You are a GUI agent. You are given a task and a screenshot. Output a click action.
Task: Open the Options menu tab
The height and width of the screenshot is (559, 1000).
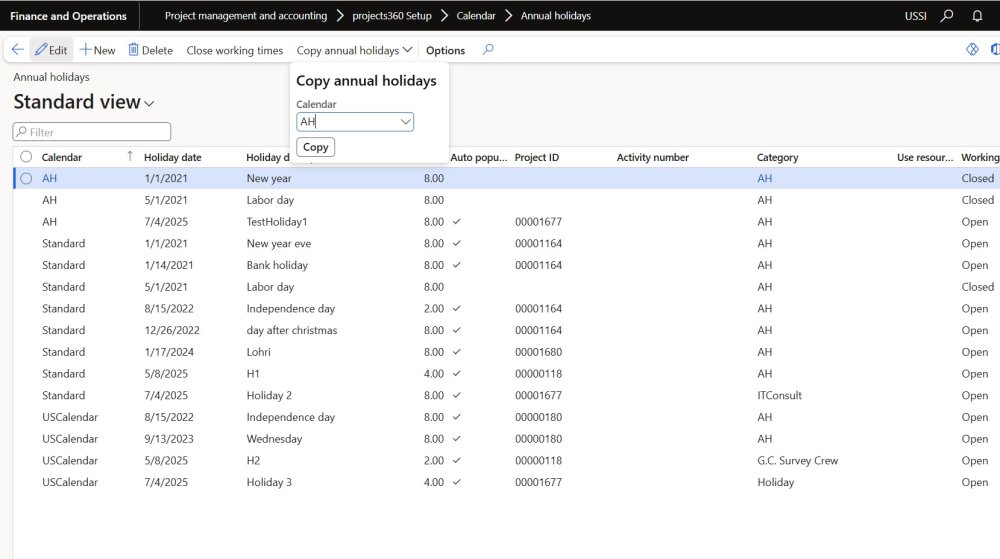(445, 50)
